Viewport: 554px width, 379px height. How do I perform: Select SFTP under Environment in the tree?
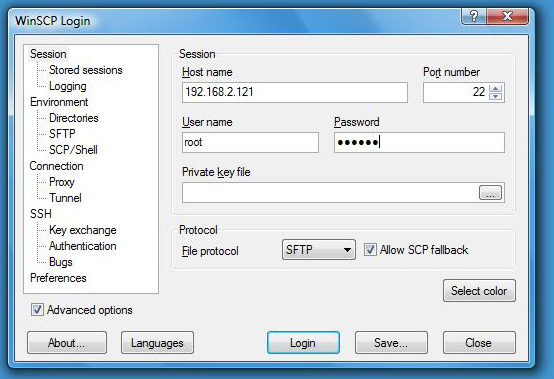tap(62, 134)
